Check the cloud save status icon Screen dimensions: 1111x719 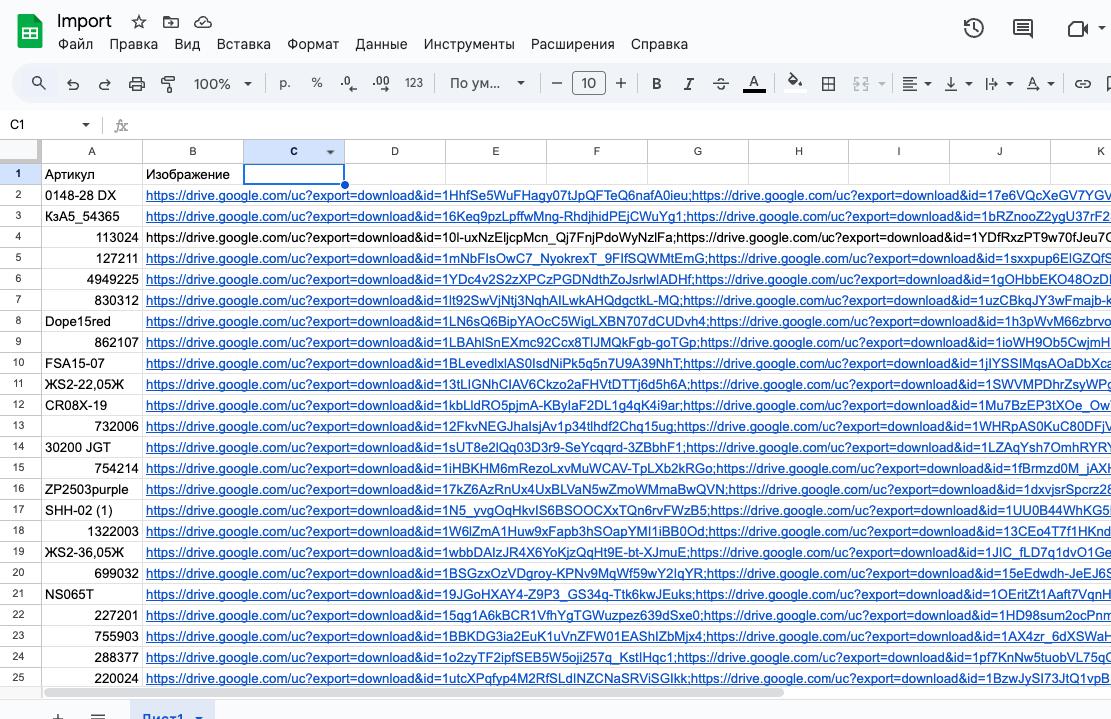coord(203,22)
